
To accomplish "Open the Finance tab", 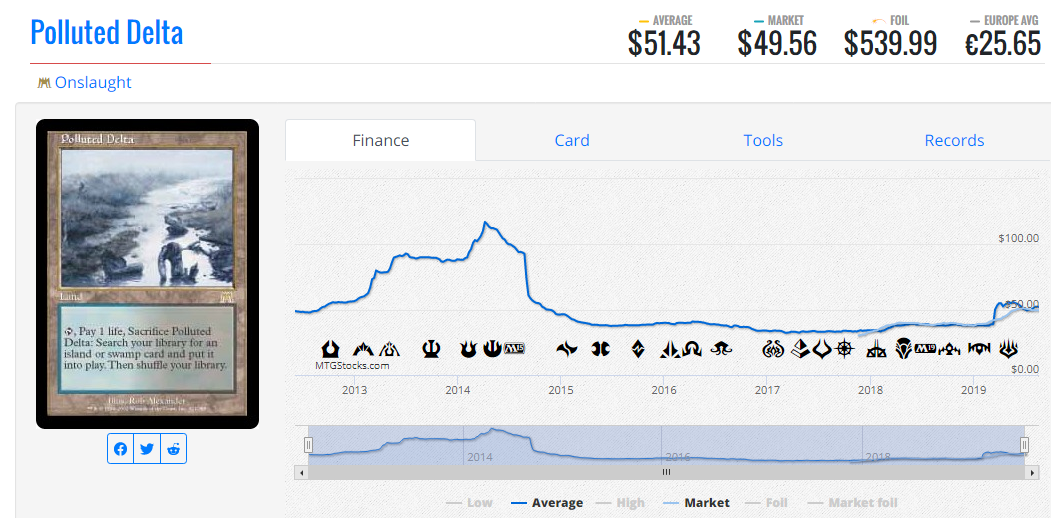I will tap(381, 141).
